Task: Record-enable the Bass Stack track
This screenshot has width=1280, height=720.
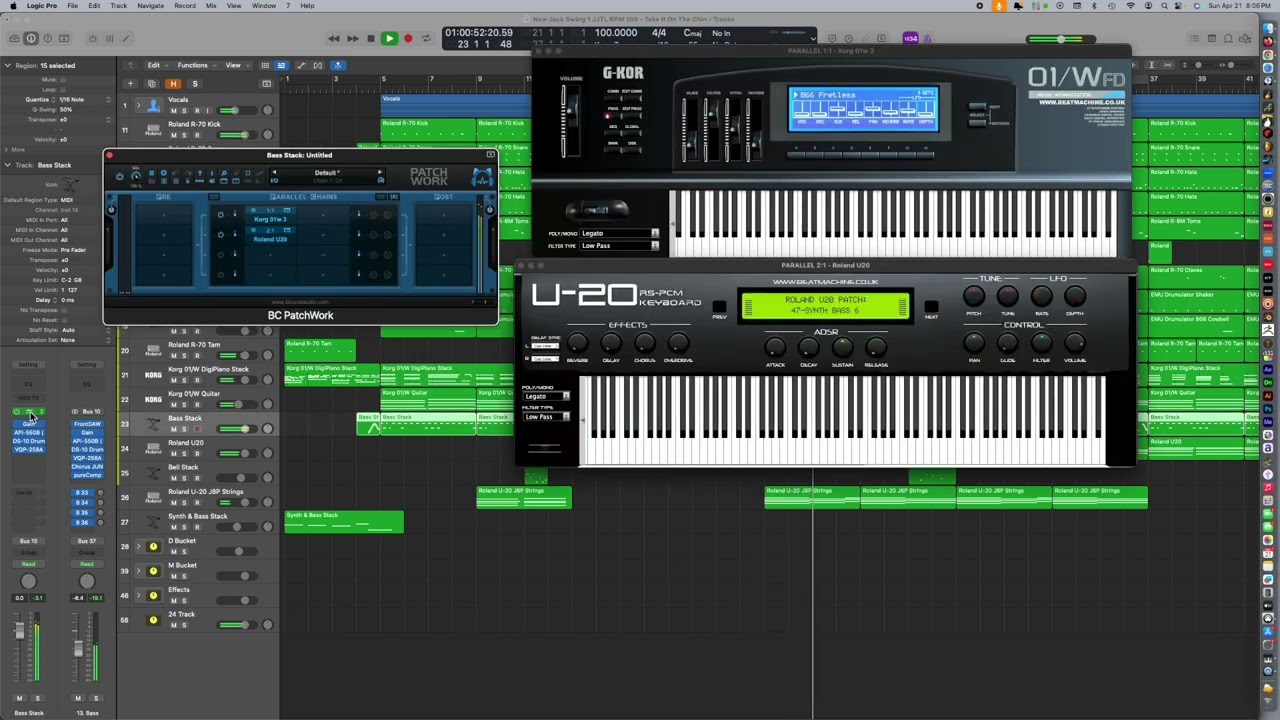Action: 196,429
